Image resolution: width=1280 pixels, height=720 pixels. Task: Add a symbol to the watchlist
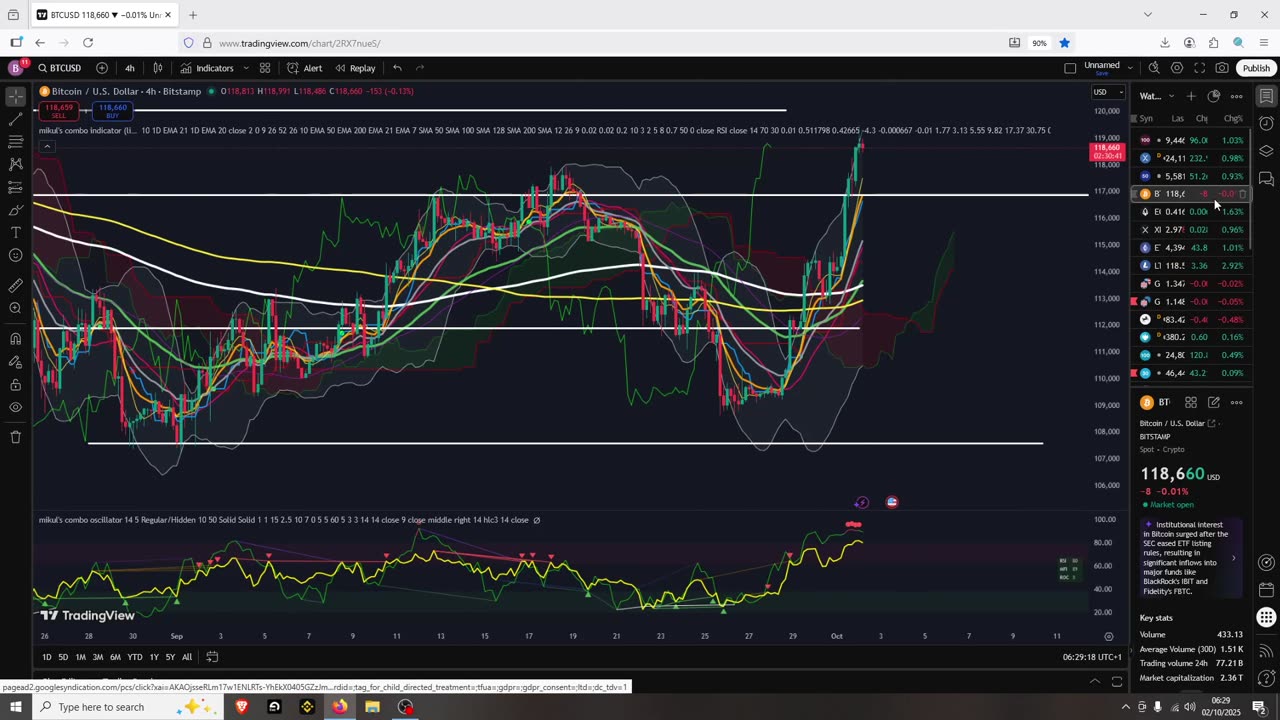click(x=1191, y=96)
